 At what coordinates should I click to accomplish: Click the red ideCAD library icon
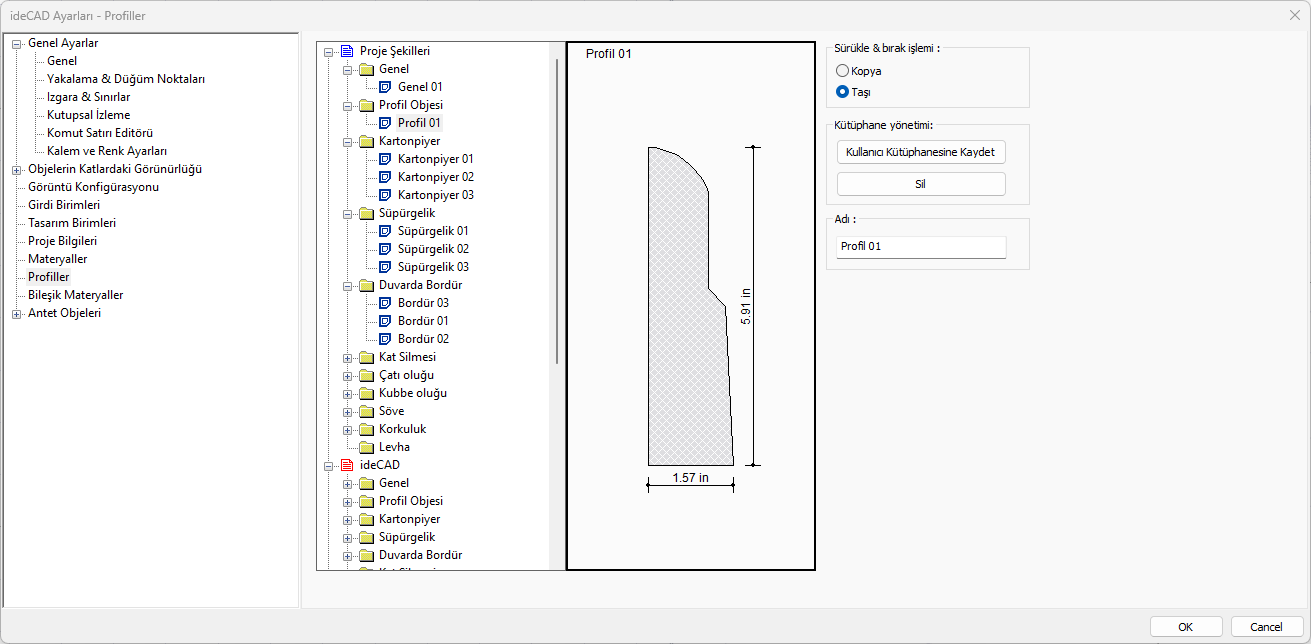point(347,465)
